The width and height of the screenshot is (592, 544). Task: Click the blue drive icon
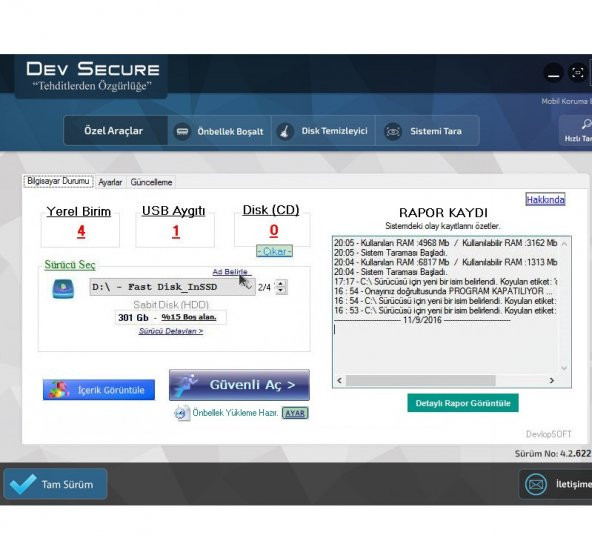[63, 289]
